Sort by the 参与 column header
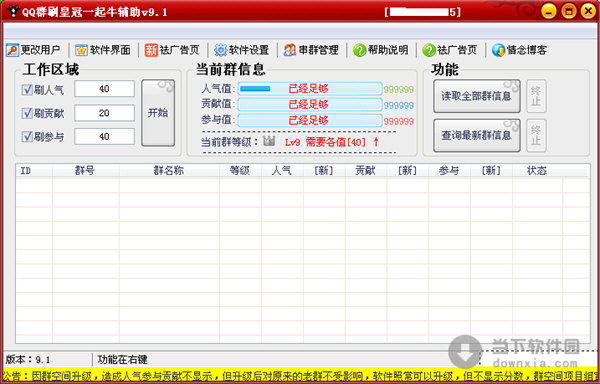The image size is (600, 384). [449, 171]
